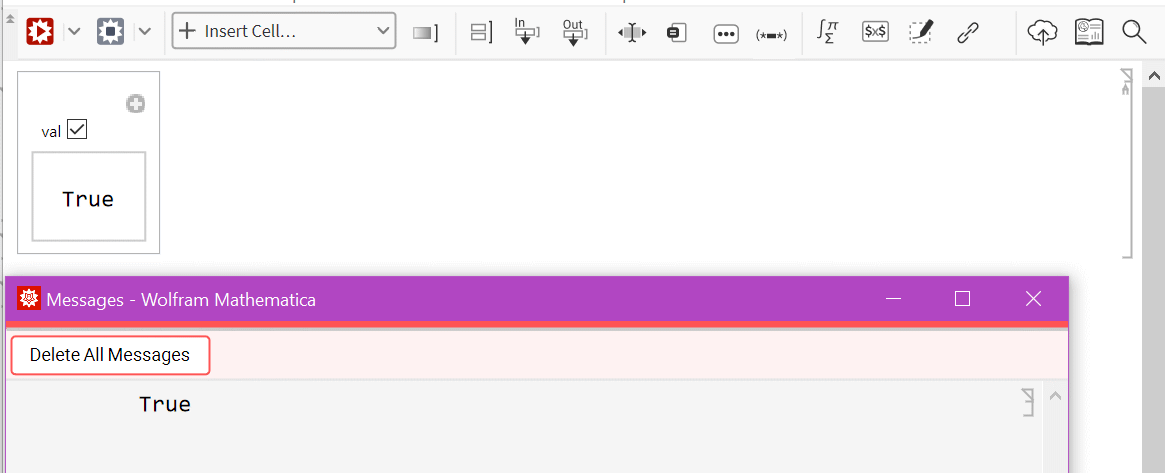This screenshot has width=1166, height=474.
Task: Click the Out cell output toolbar icon
Action: (574, 31)
